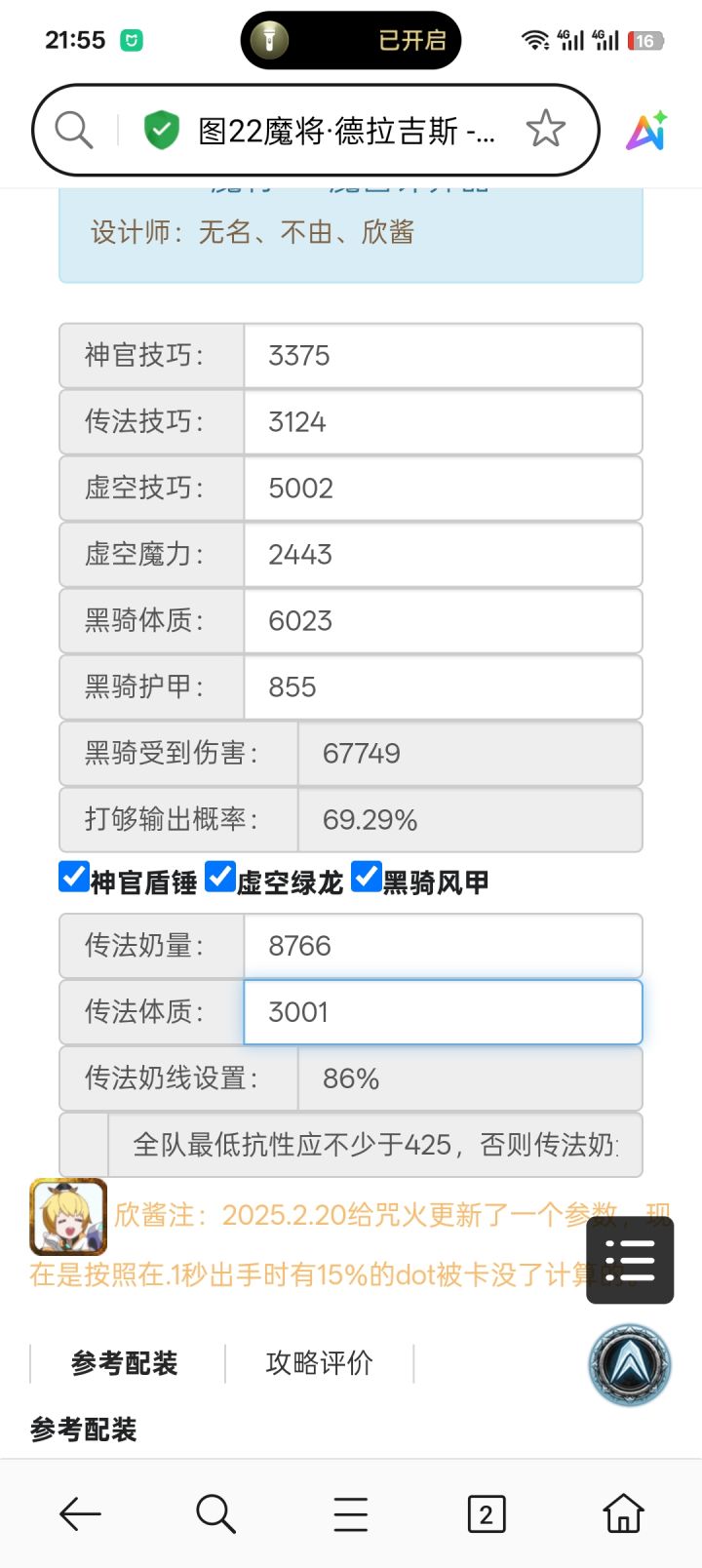Show open tabs counter button

tap(487, 1514)
